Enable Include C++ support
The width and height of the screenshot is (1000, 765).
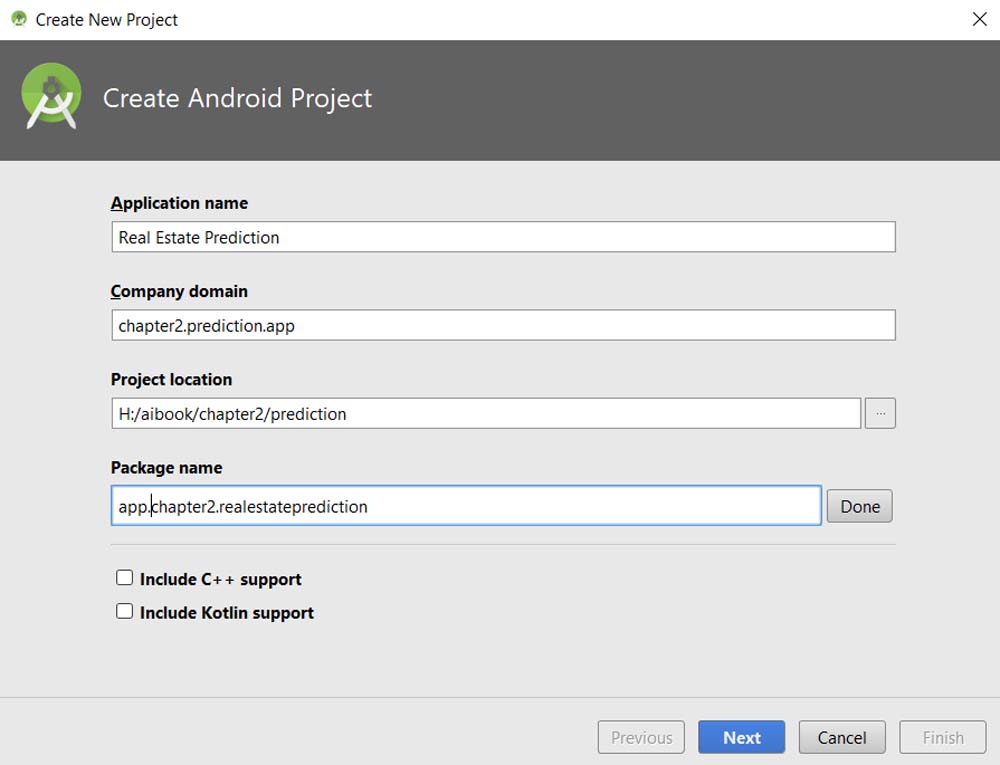(125, 578)
